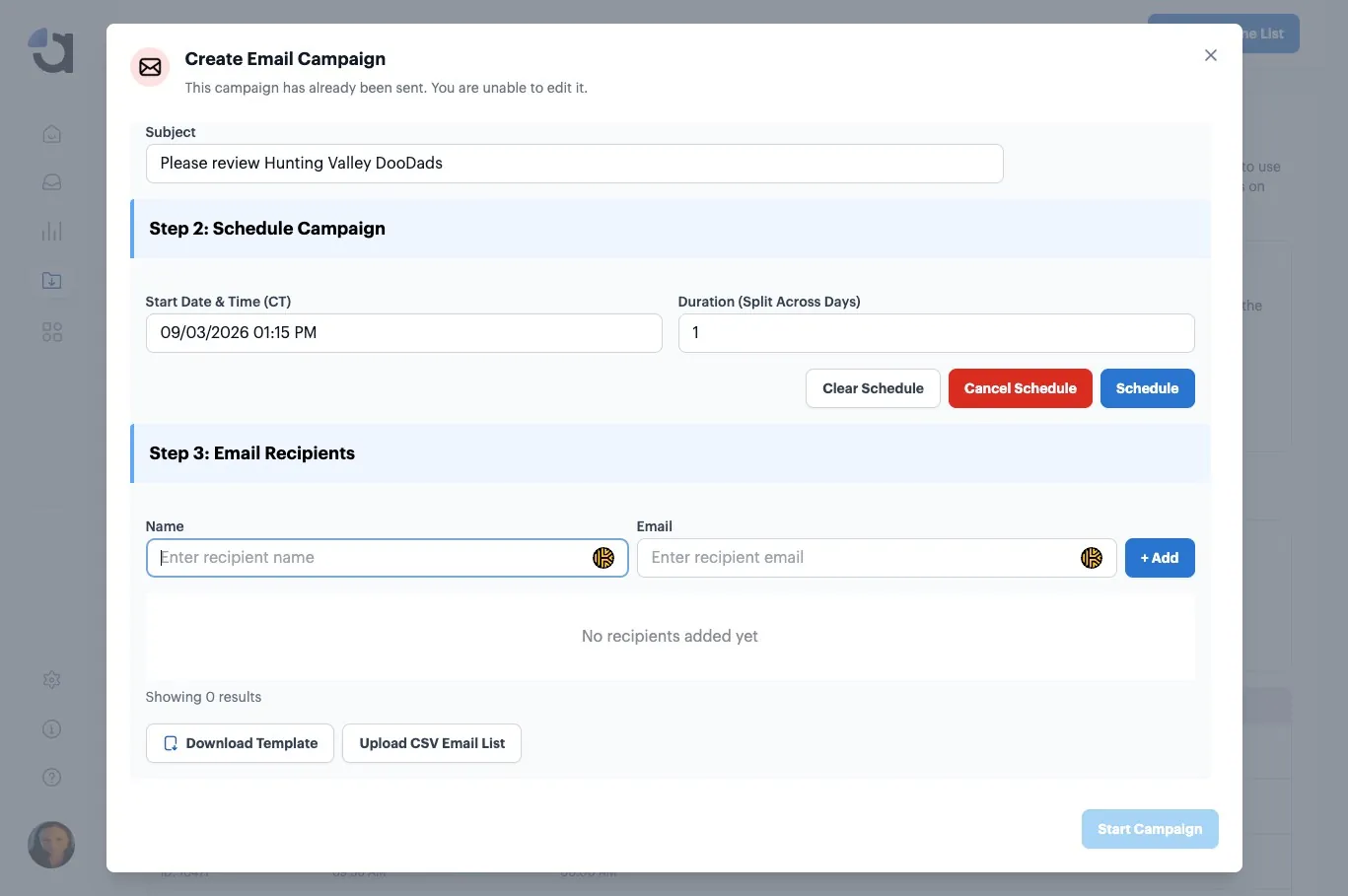Open the grid apps icon in sidebar
Screen dimensions: 1348x896
pos(52,332)
